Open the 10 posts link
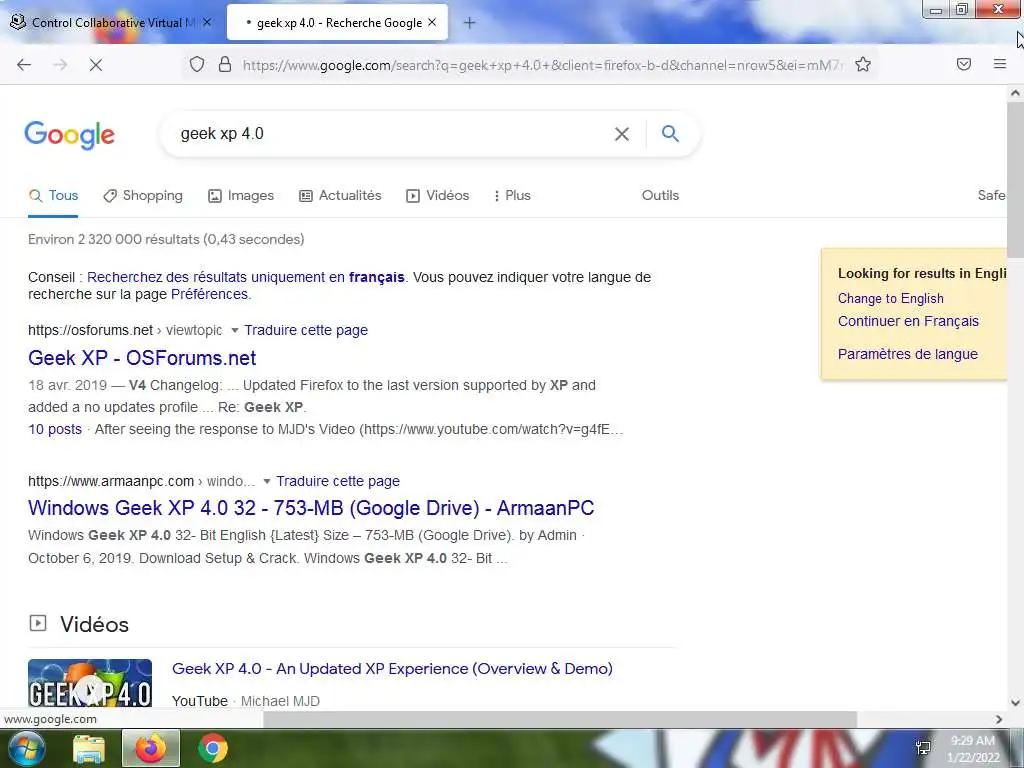 pyautogui.click(x=55, y=429)
